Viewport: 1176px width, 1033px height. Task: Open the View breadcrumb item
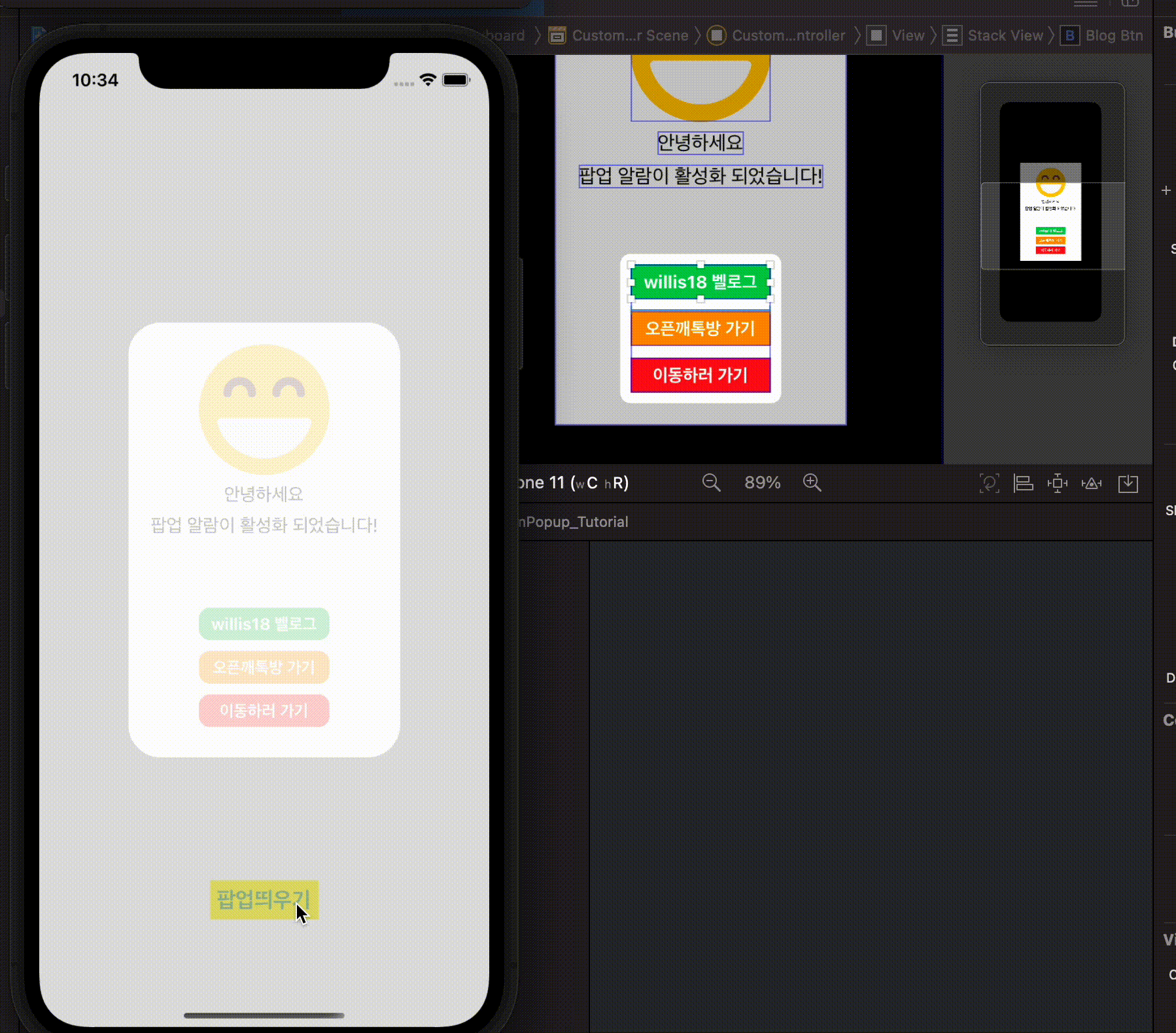point(908,35)
